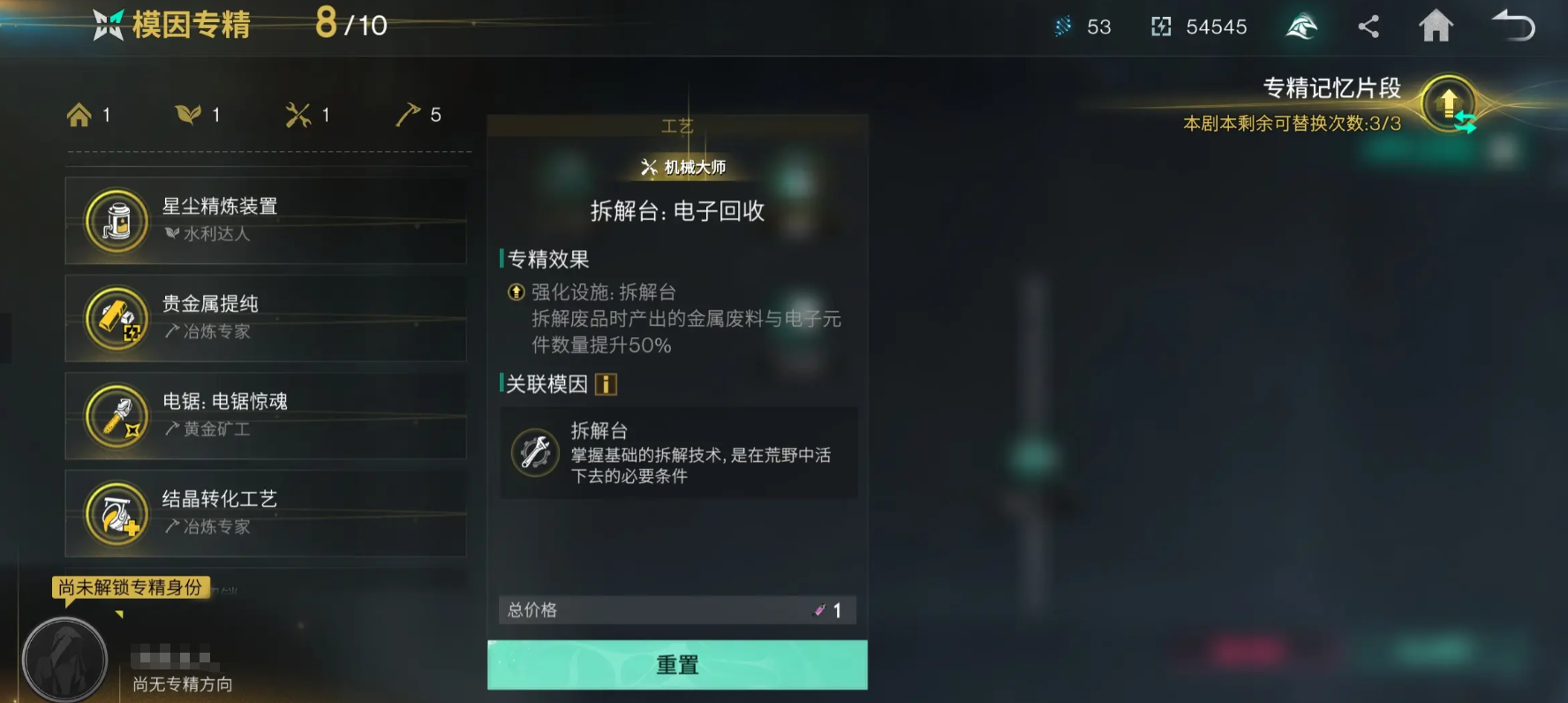Open the 关联模因 info icon

pyautogui.click(x=606, y=384)
